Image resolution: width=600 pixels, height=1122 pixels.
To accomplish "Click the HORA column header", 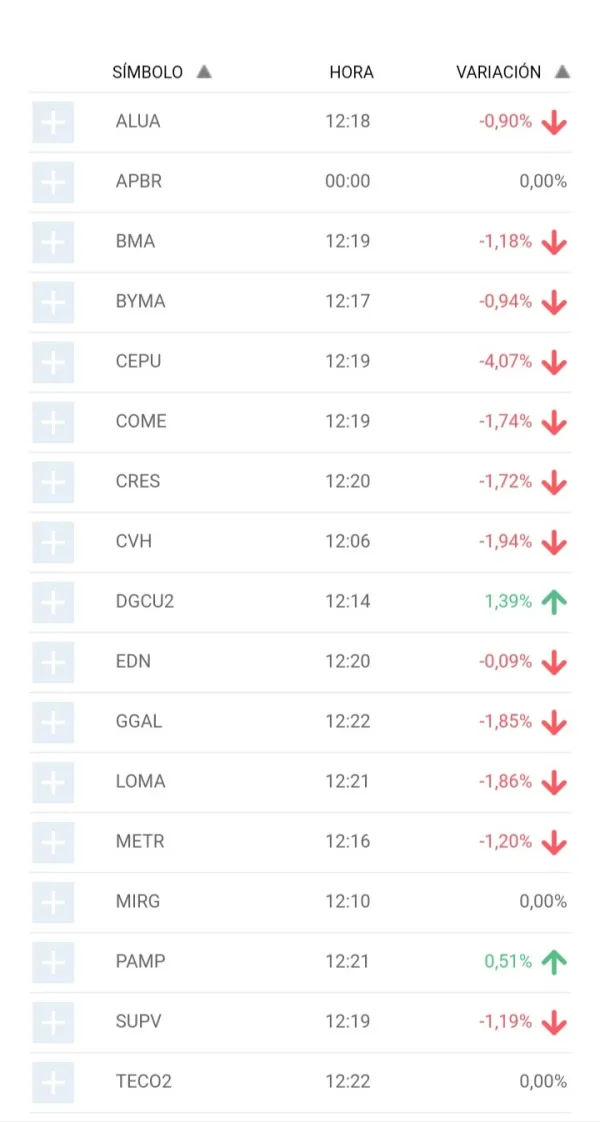I will point(351,72).
